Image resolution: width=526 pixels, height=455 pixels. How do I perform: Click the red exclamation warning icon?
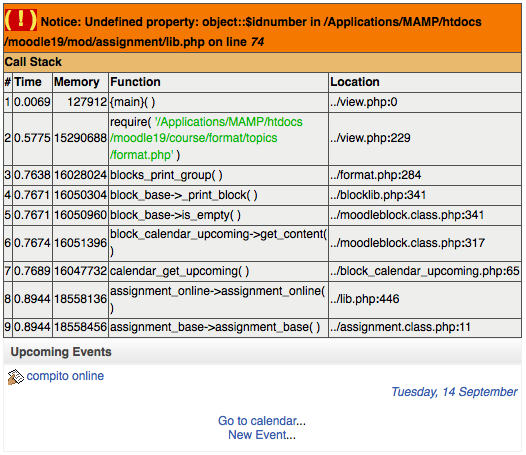[20, 20]
